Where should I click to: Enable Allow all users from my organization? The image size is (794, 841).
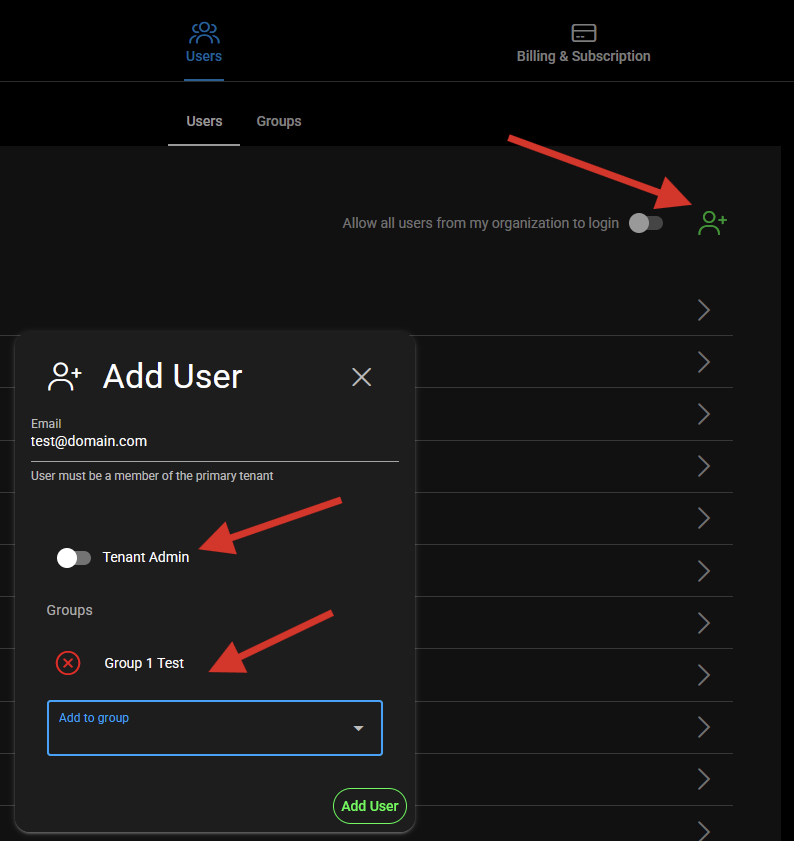pyautogui.click(x=646, y=223)
